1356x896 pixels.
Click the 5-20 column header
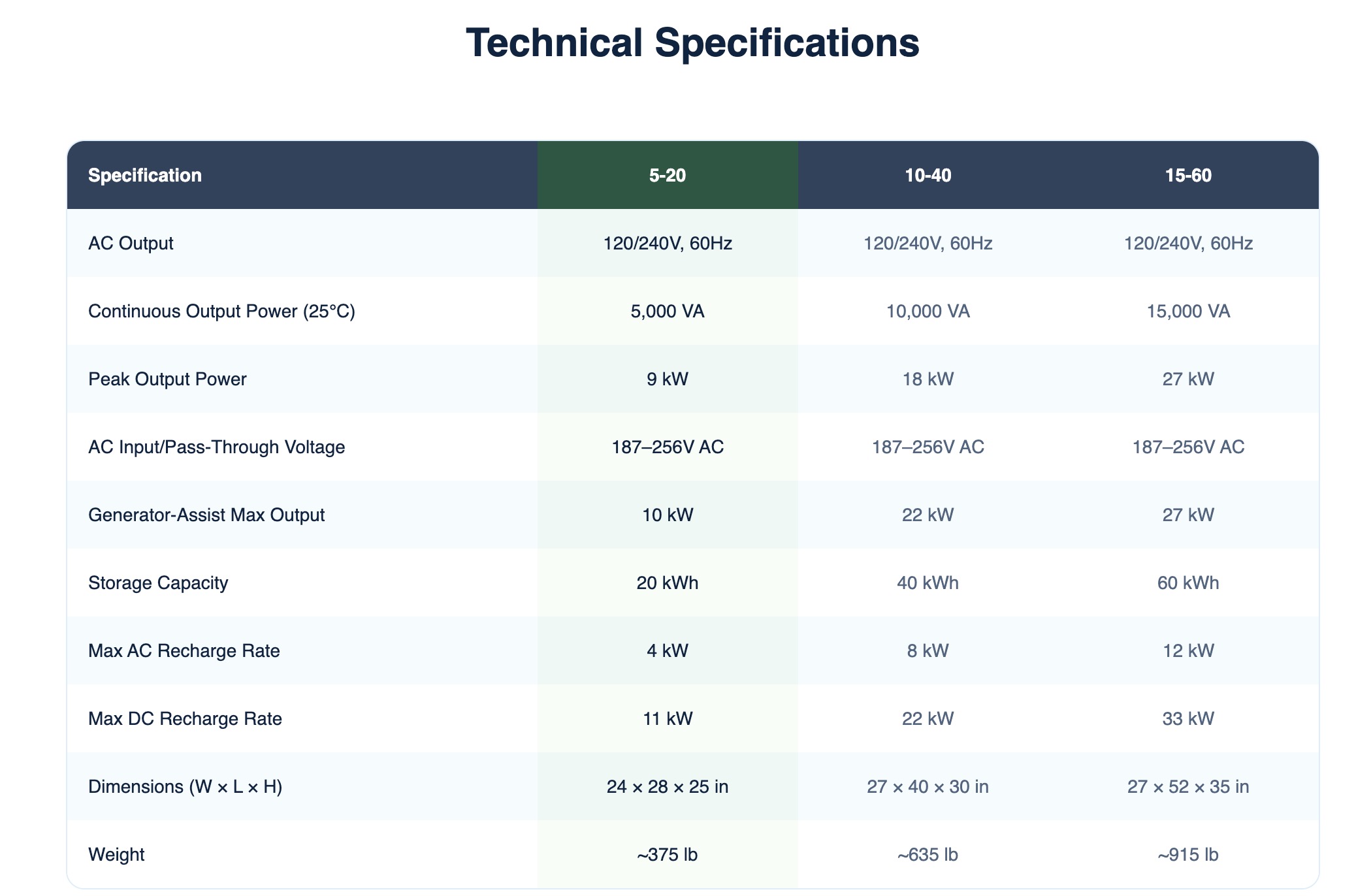667,175
